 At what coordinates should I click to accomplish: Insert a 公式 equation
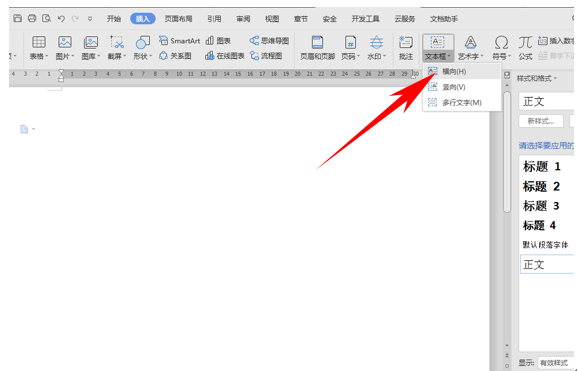click(525, 48)
